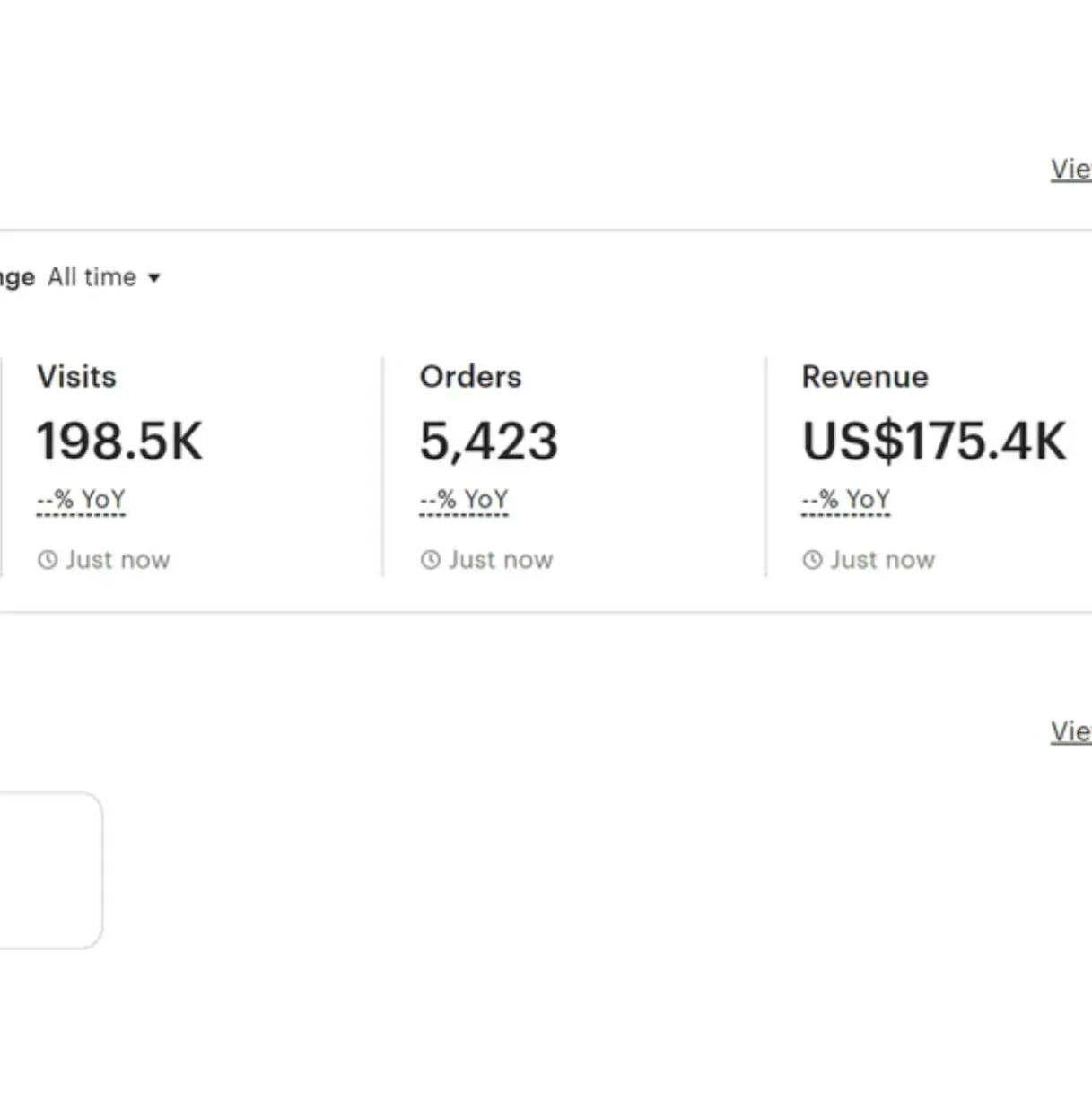Click the 5,423 orders number
Viewport: 1092px width, 1093px height.
point(489,441)
